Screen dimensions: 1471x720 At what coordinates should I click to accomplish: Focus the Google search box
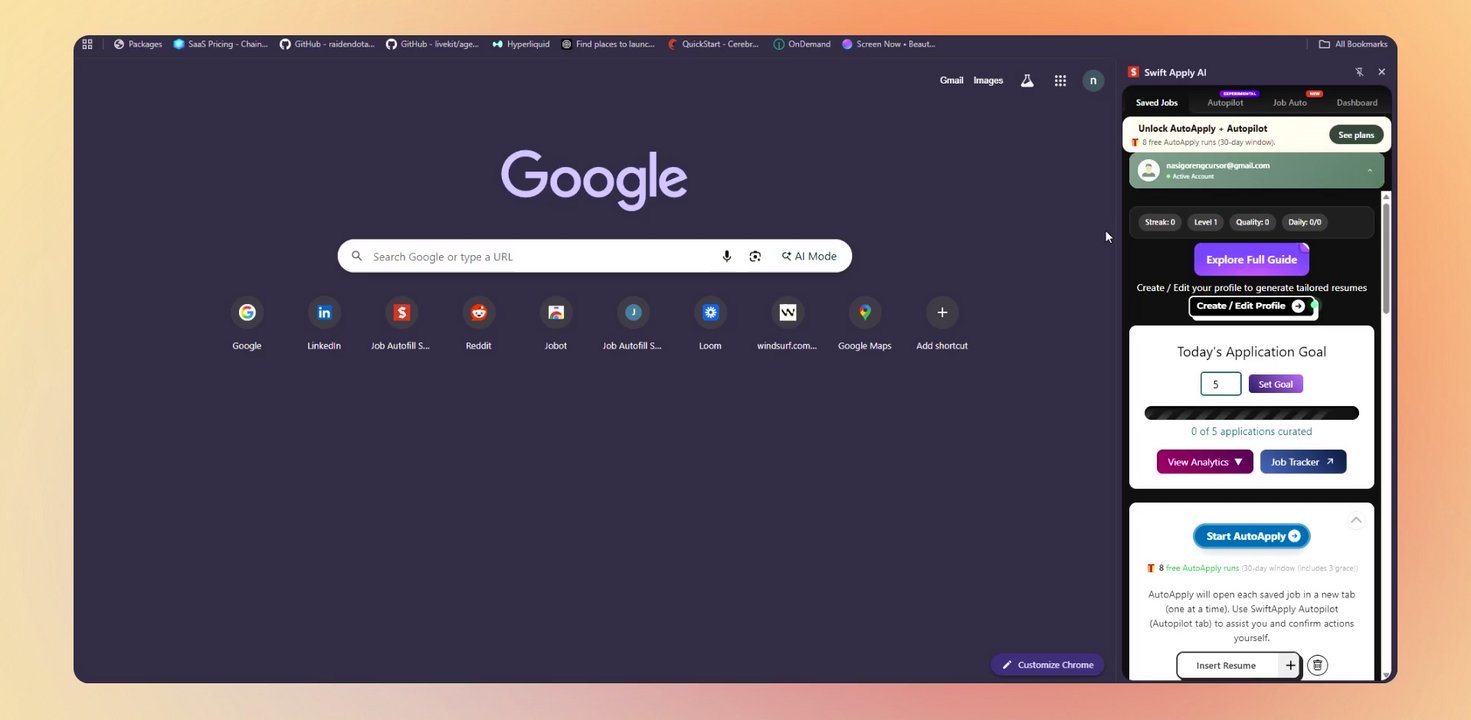[x=594, y=256]
